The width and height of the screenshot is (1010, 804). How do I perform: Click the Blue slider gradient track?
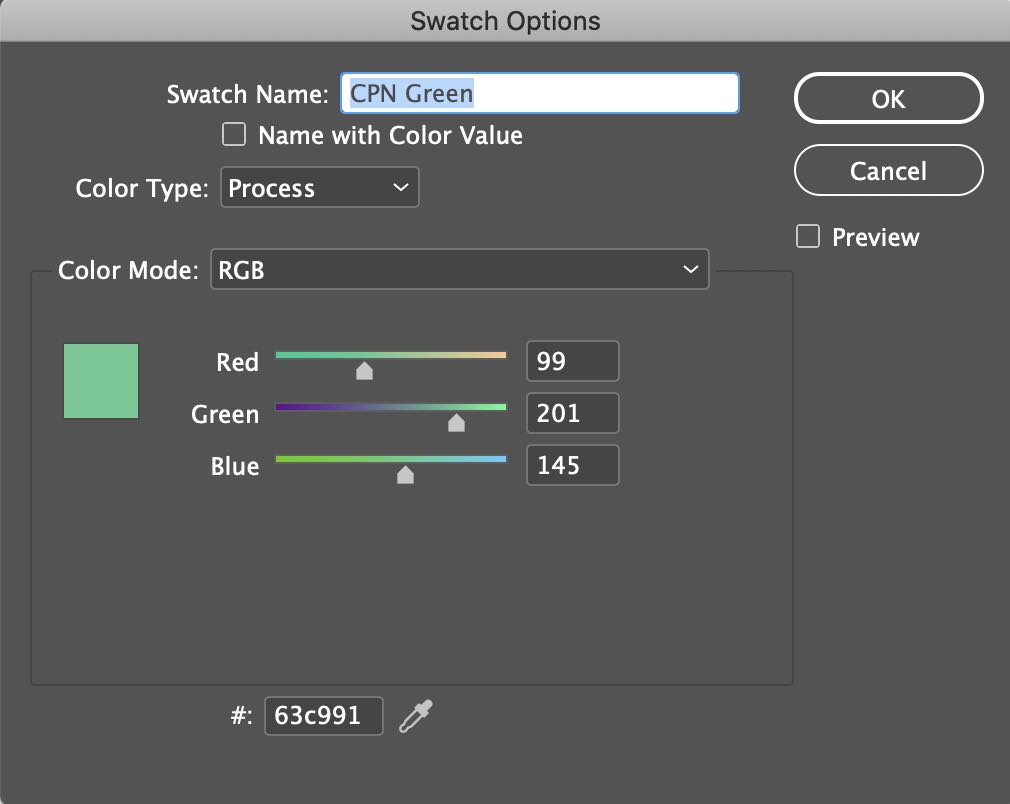click(391, 459)
